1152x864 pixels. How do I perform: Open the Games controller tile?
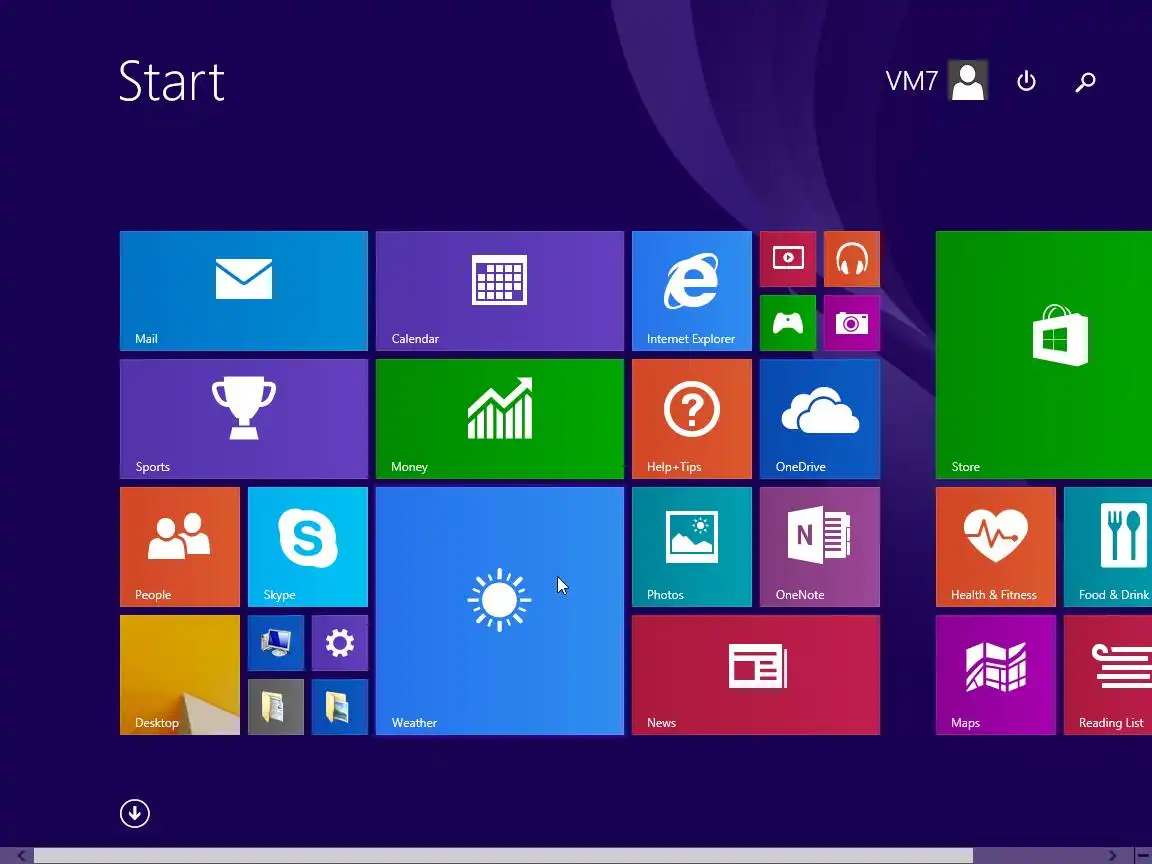click(x=788, y=323)
